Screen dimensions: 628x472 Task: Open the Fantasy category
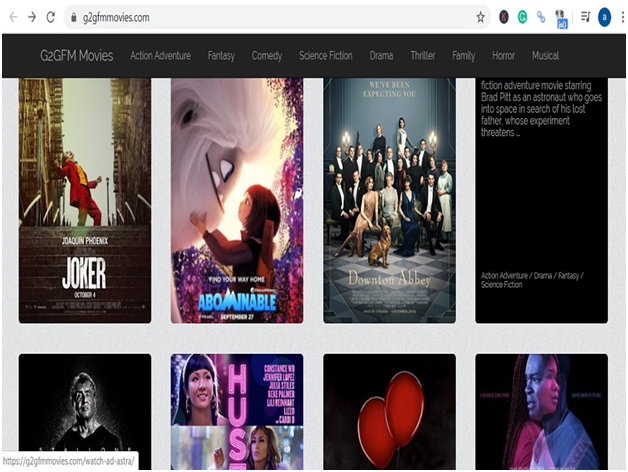pyautogui.click(x=221, y=55)
